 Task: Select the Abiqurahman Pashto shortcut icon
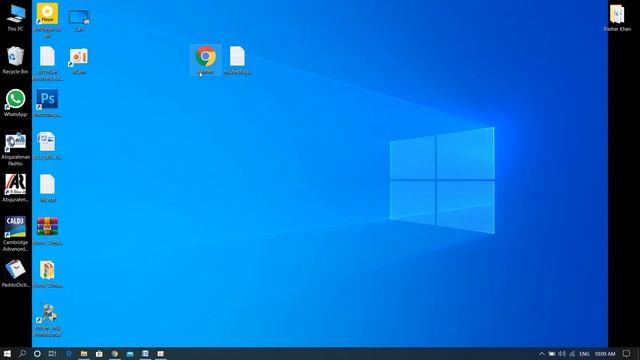[x=16, y=149]
